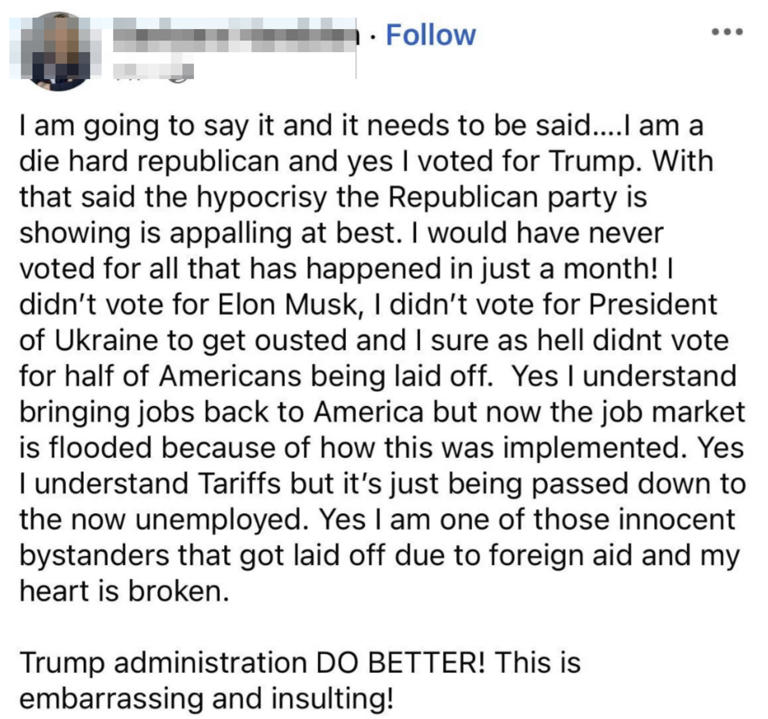Click the audience privacy icon beside the timestamp
Screen dimensions: 768x719
[x=182, y=72]
